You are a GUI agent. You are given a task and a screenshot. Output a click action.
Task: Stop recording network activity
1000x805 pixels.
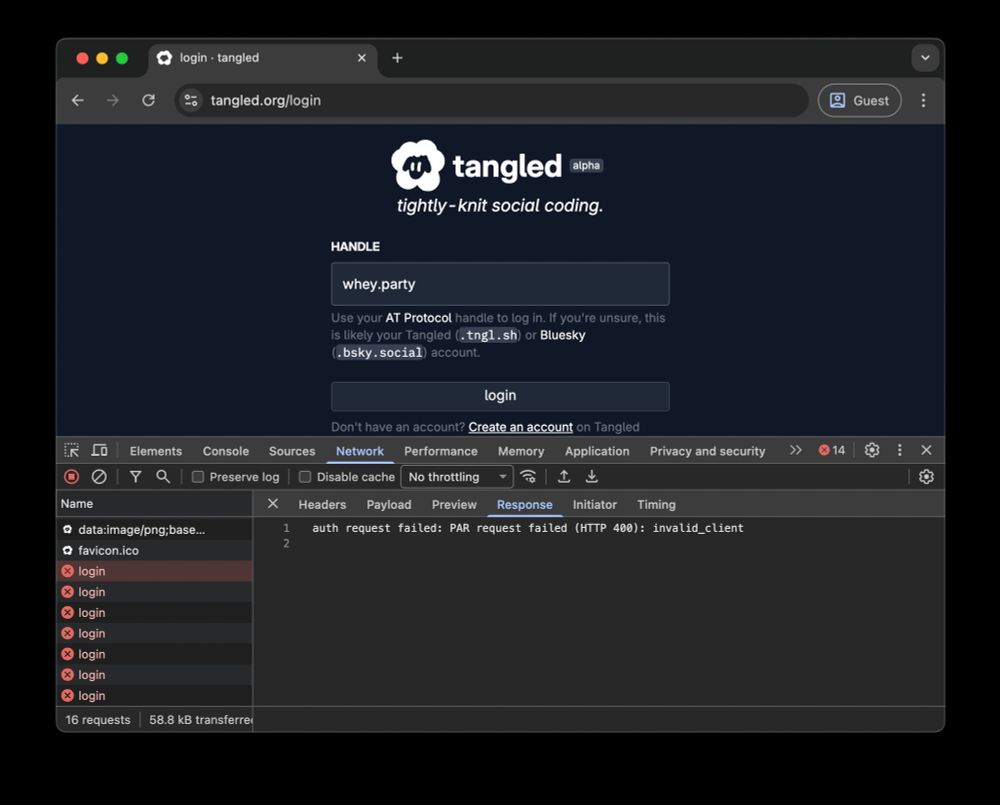coord(71,477)
